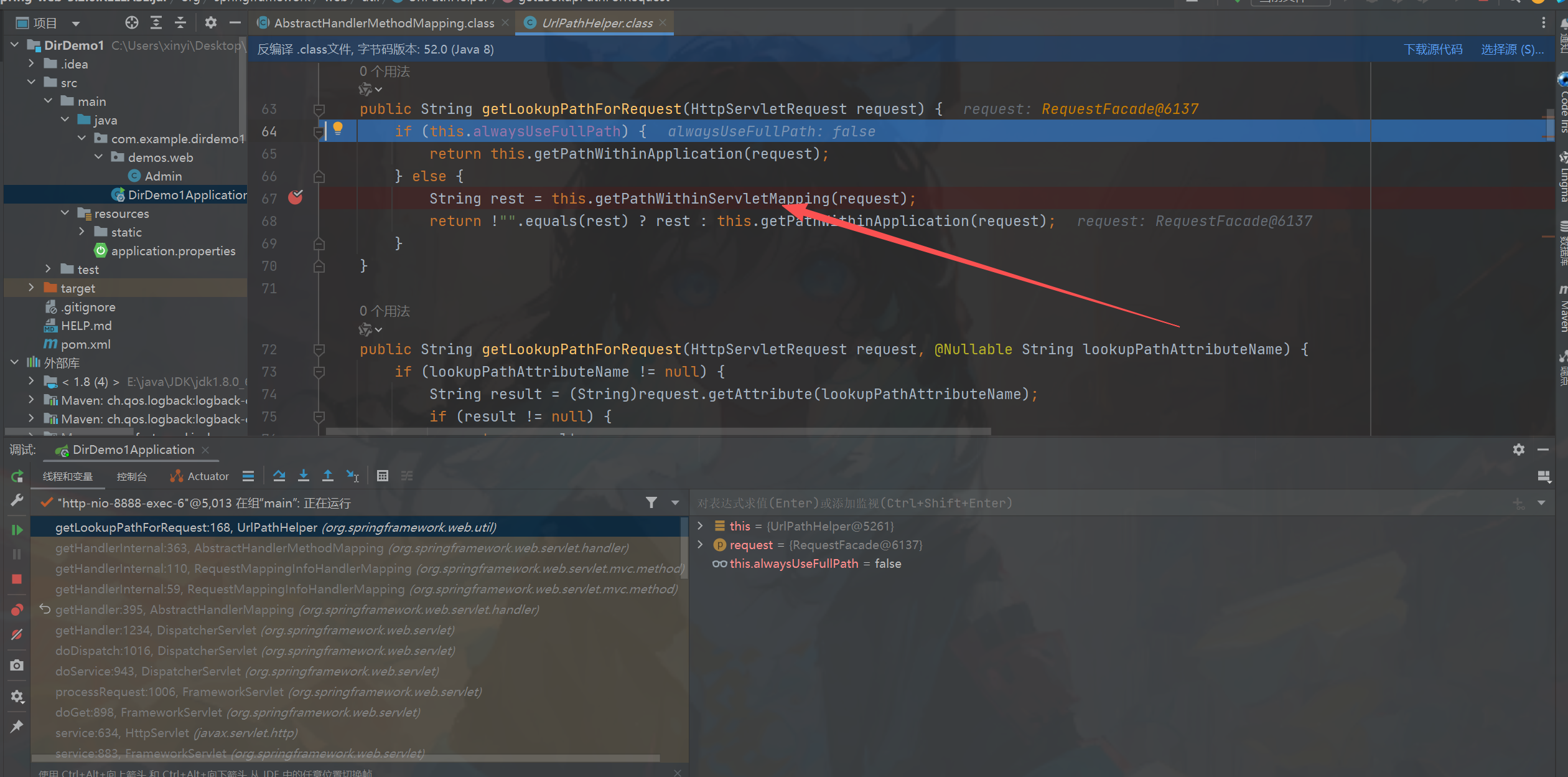Click the camera thread dump icon
Viewport: 1568px width, 777px height.
[x=17, y=665]
